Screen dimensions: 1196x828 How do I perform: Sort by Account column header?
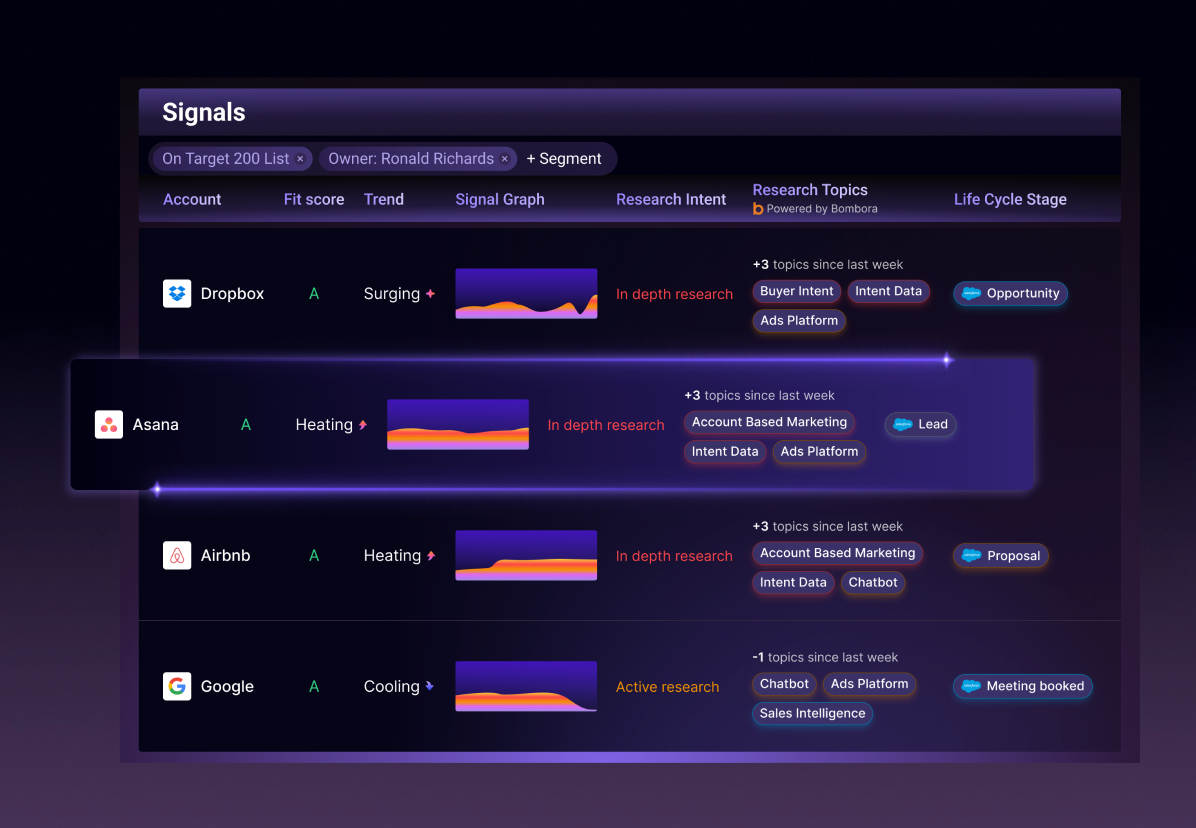point(192,200)
